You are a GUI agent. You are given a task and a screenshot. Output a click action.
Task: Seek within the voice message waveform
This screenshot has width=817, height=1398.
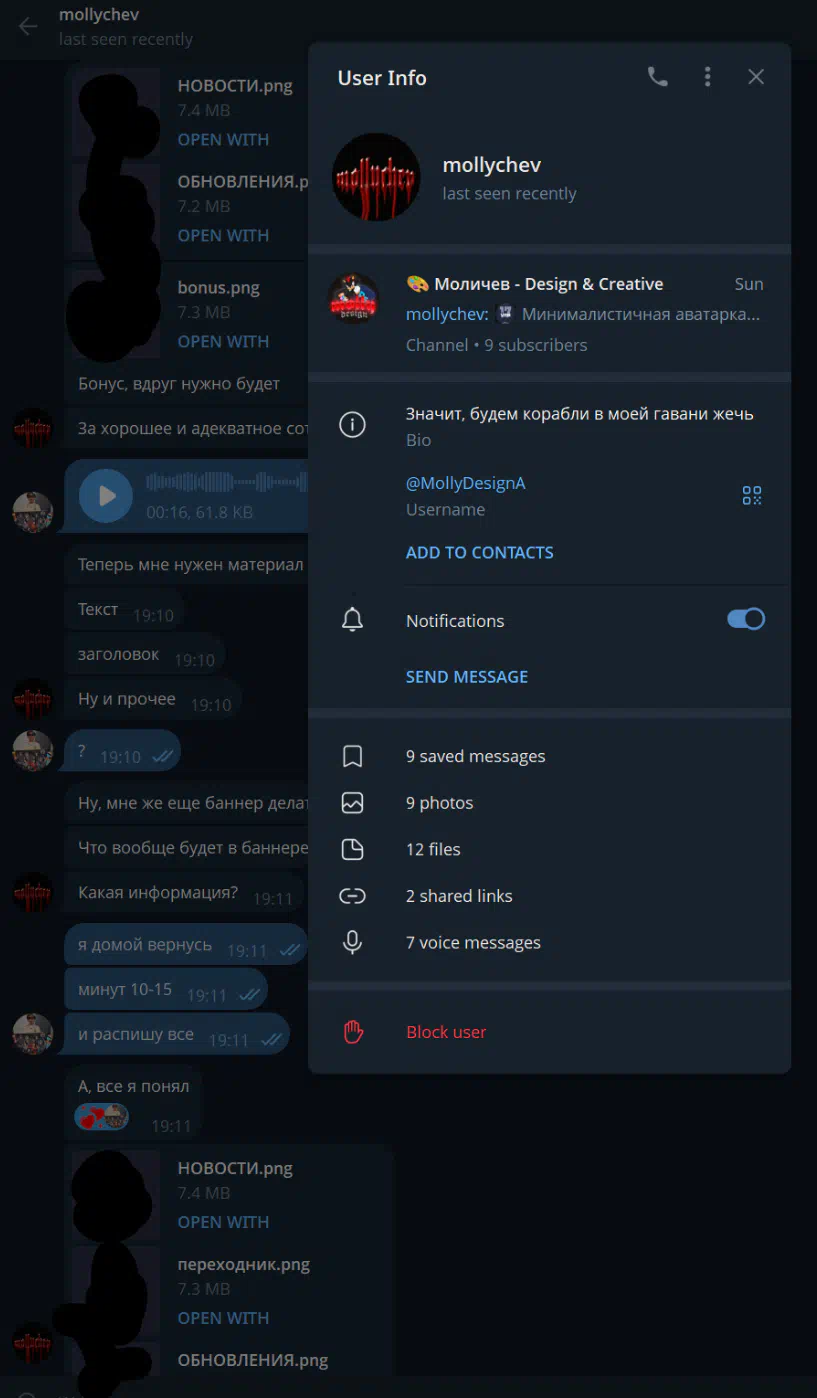pos(226,483)
